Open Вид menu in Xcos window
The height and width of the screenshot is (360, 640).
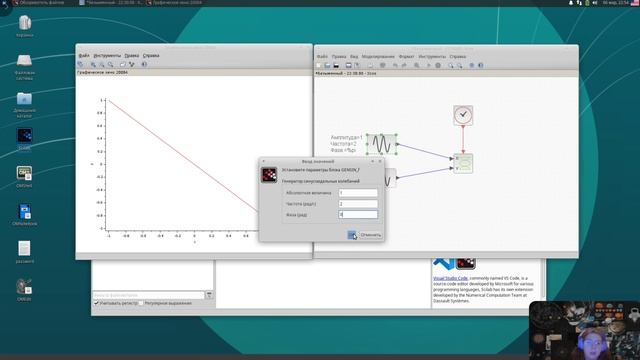[x=354, y=57]
